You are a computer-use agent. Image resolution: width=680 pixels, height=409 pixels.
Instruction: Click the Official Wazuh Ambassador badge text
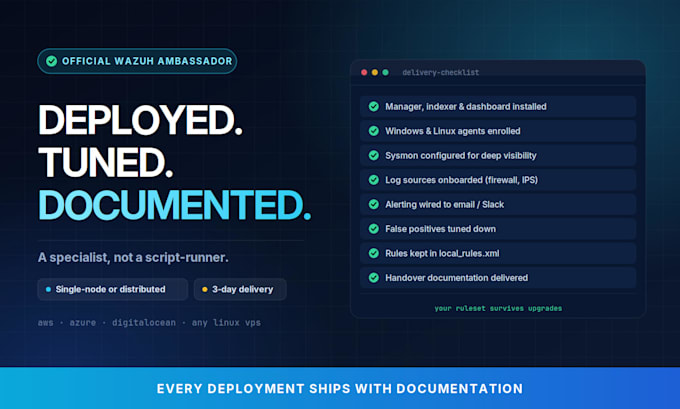pyautogui.click(x=147, y=61)
